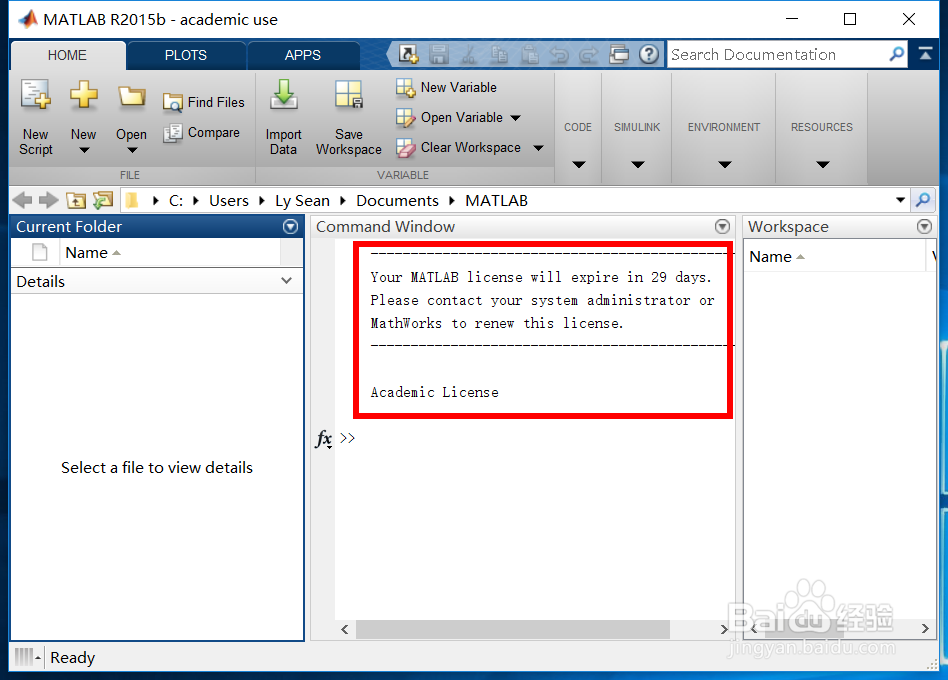Expand the Clear Workspace dropdown arrow
This screenshot has width=948, height=680.
[x=538, y=148]
